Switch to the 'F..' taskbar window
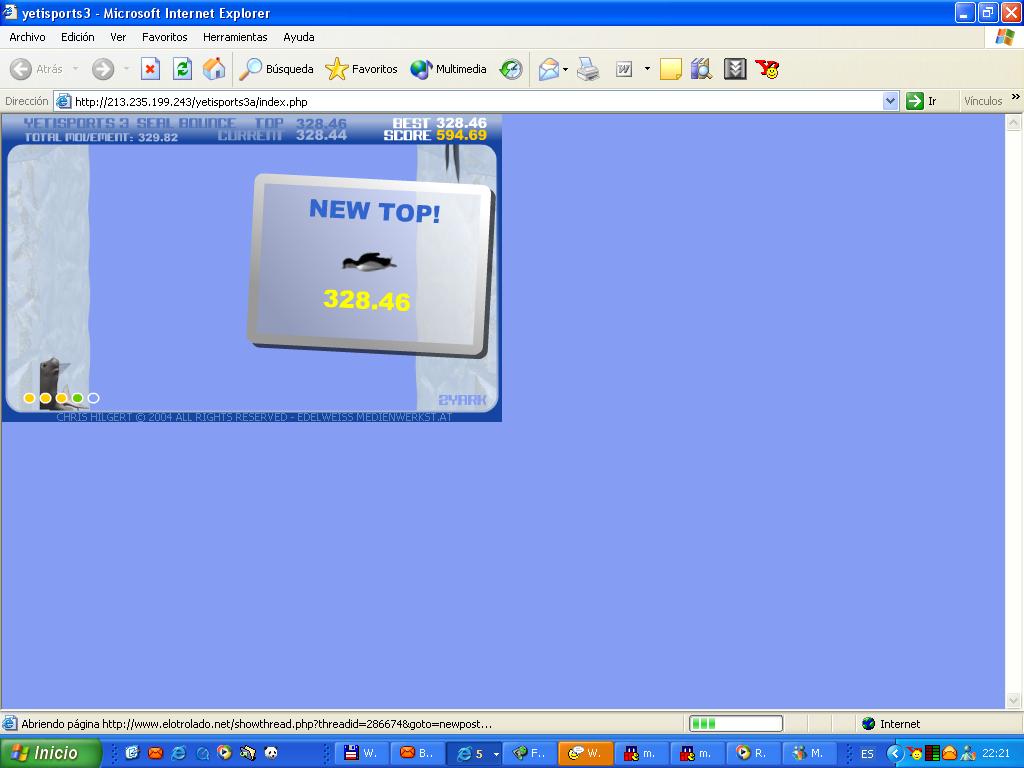 [530, 753]
